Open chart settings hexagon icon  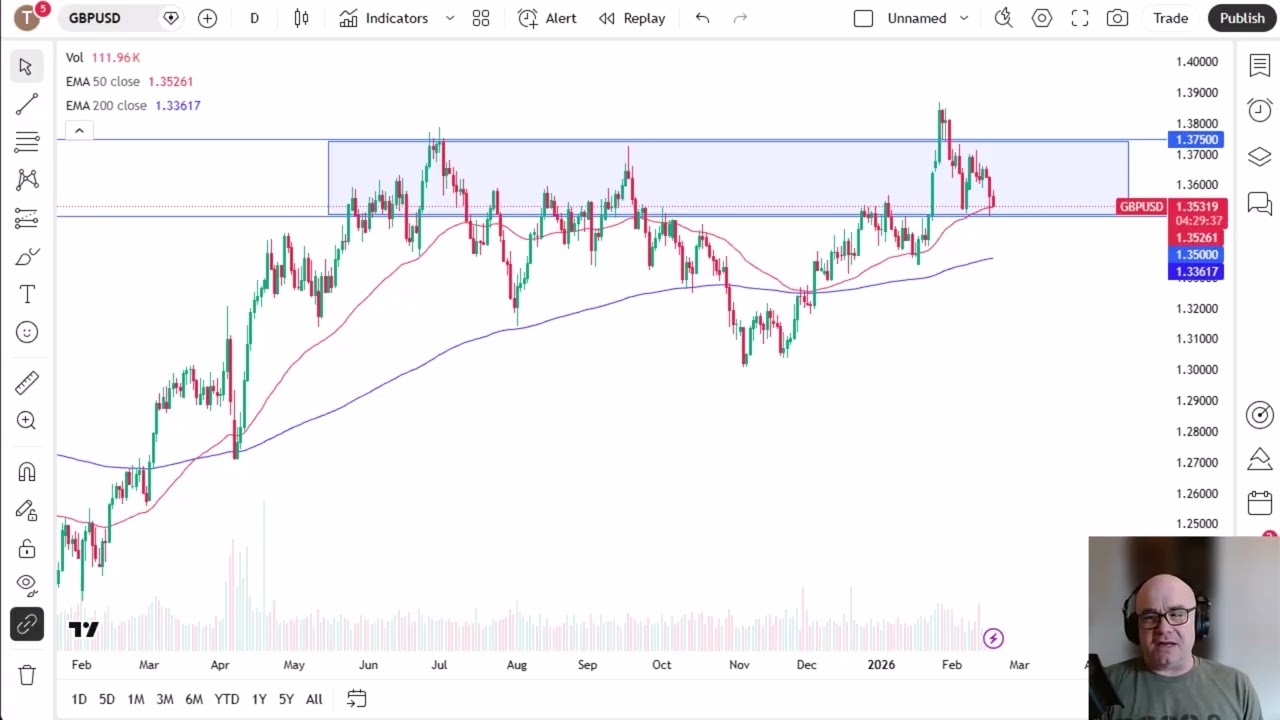(1042, 18)
